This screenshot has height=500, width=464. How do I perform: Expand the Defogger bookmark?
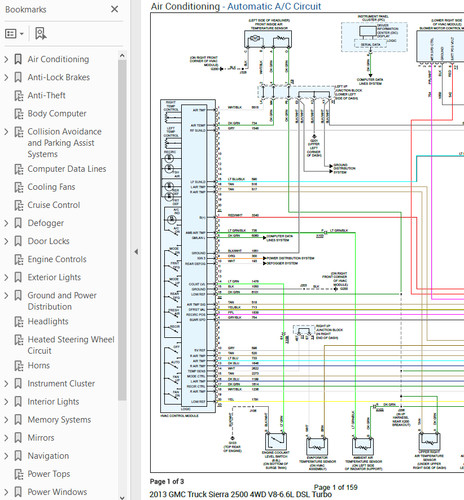6,223
